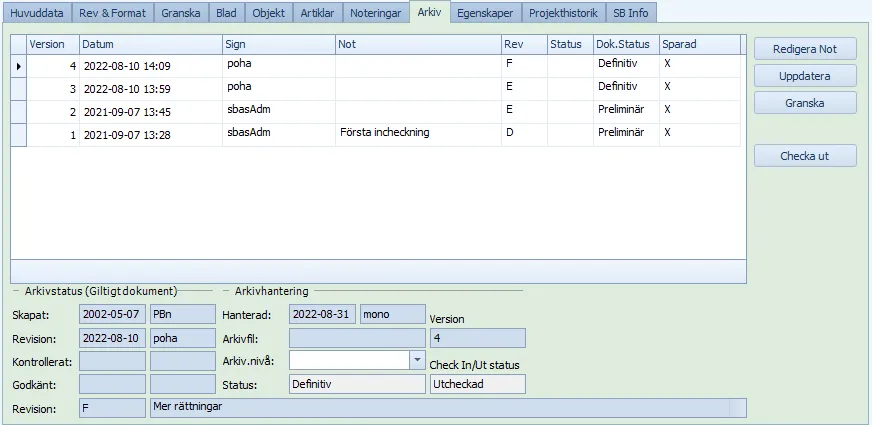Select the row indicator arrow for version 4
This screenshot has height=425, width=872.
(x=19, y=66)
